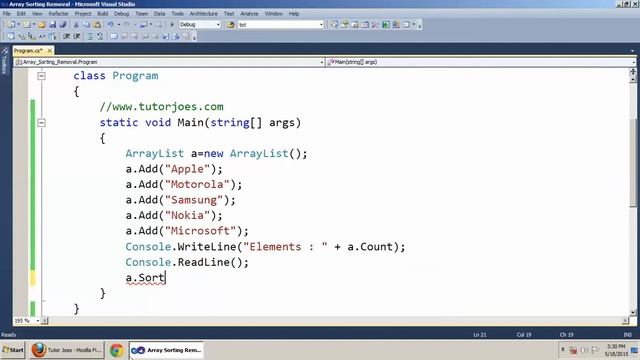
Task: Open the Debug menu
Action: pyautogui.click(x=121, y=13)
